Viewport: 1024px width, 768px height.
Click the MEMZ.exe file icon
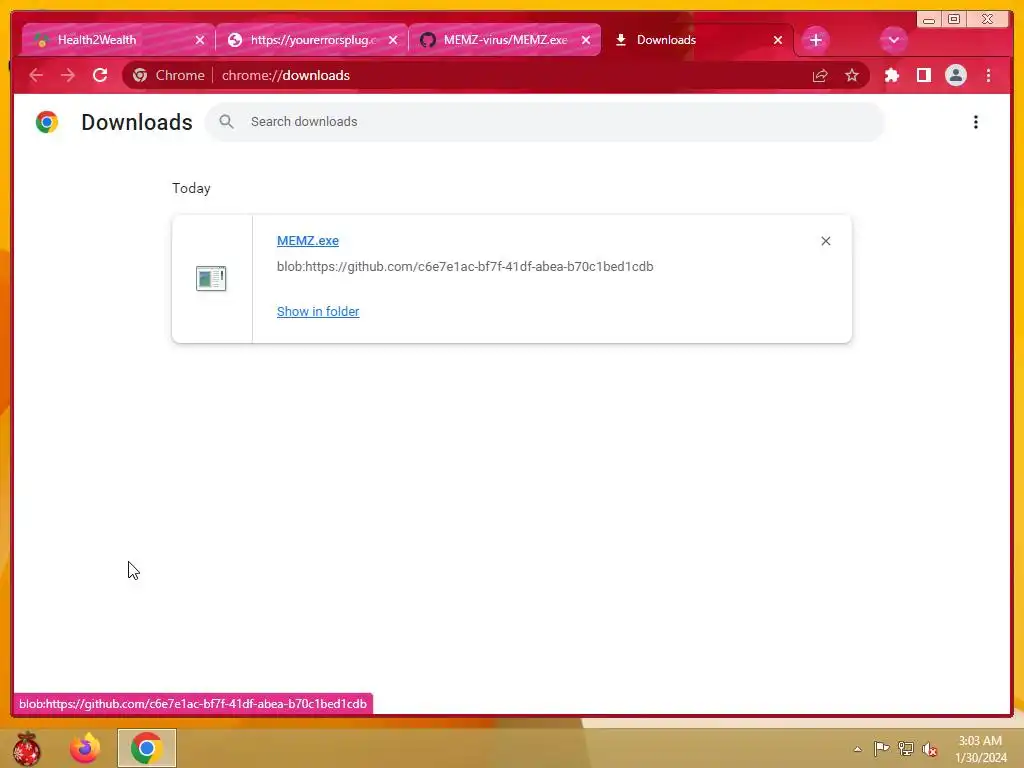pyautogui.click(x=211, y=278)
